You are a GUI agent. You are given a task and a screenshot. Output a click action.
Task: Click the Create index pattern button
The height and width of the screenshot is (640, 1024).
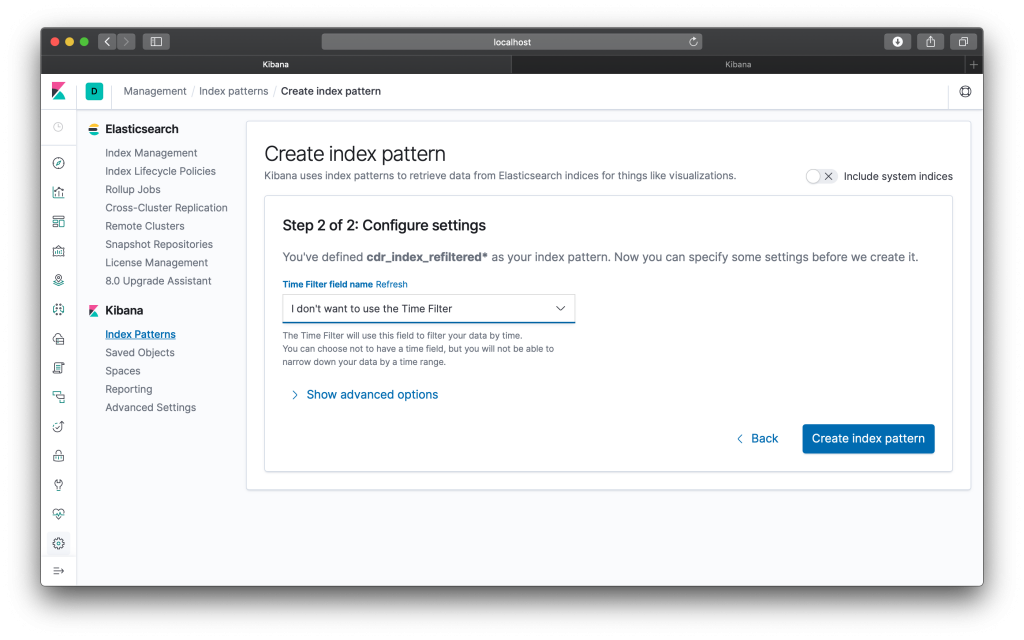point(868,439)
